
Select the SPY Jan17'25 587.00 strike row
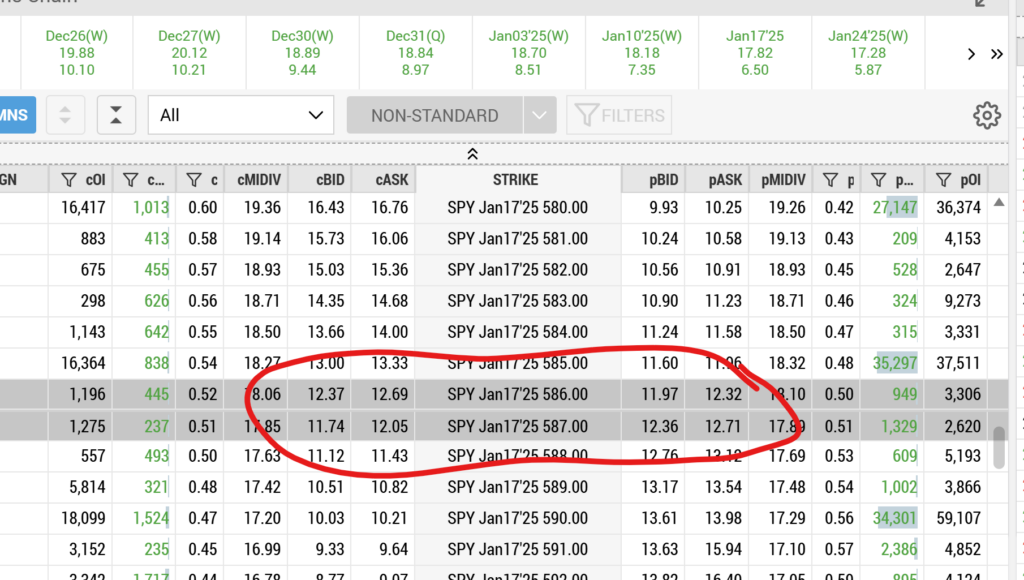coord(518,427)
